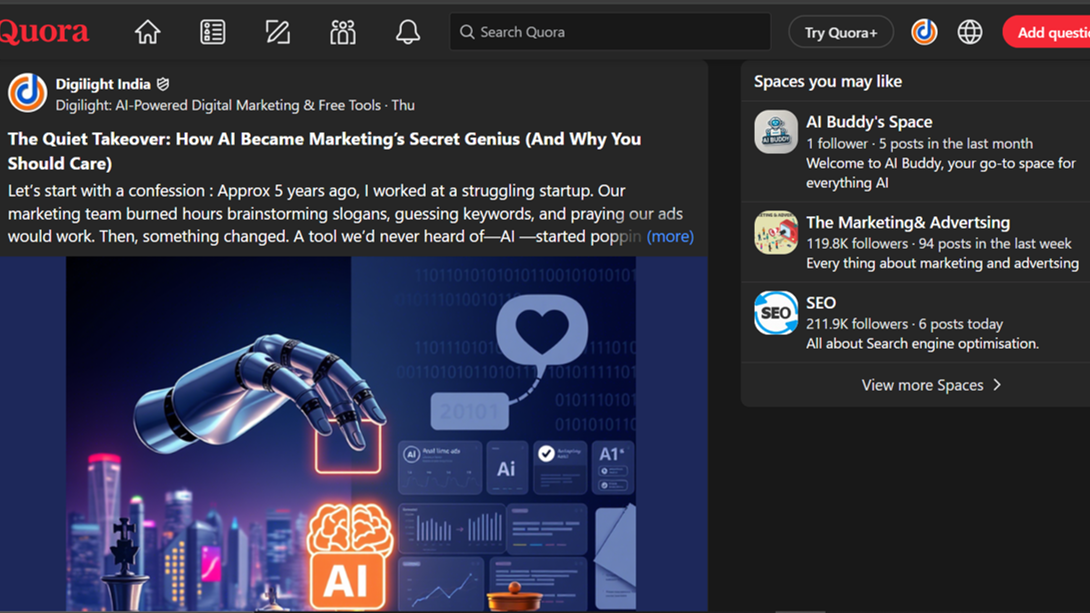Expand the post with the (more) link
Screen dimensions: 1090x613
670,236
